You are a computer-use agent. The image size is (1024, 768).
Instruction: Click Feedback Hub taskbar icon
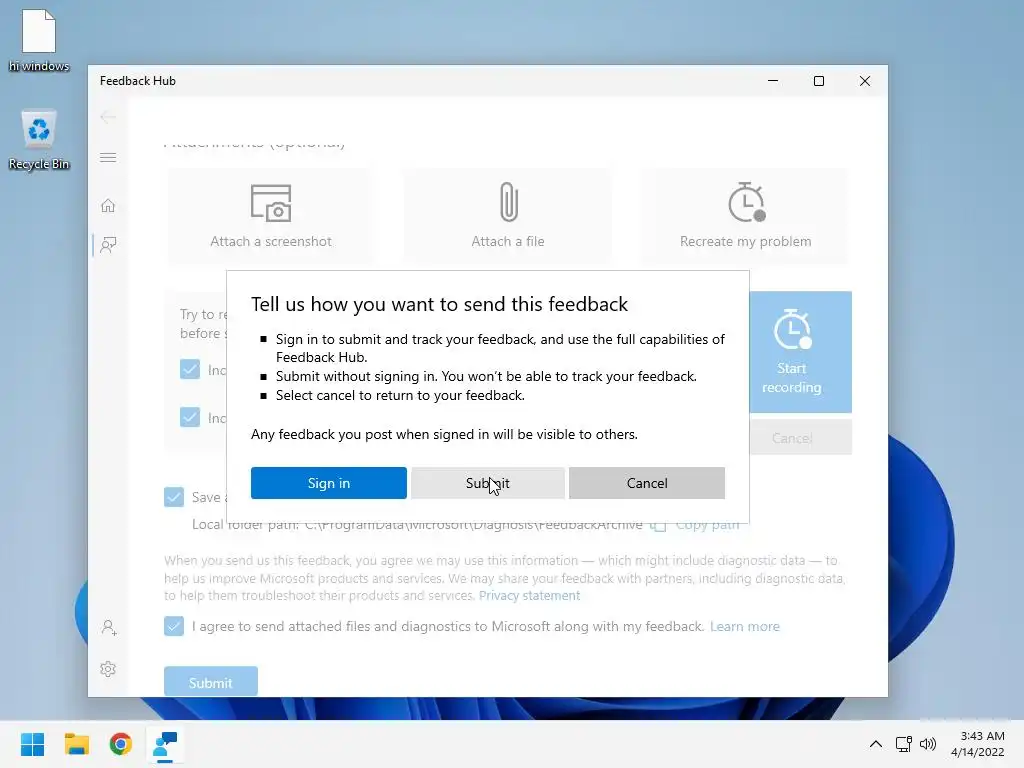click(165, 744)
